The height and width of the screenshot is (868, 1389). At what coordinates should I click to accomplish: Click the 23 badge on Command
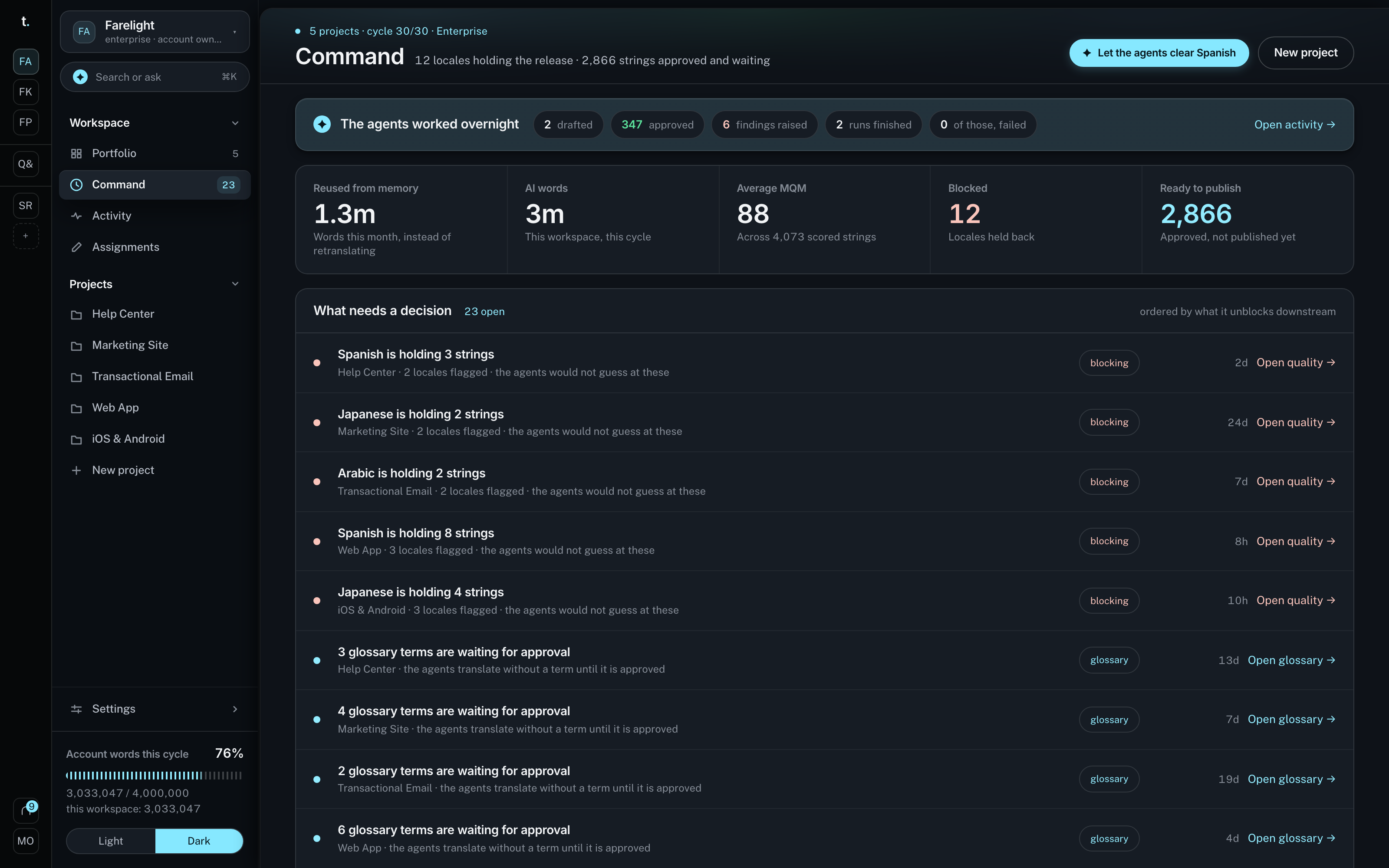pos(228,185)
